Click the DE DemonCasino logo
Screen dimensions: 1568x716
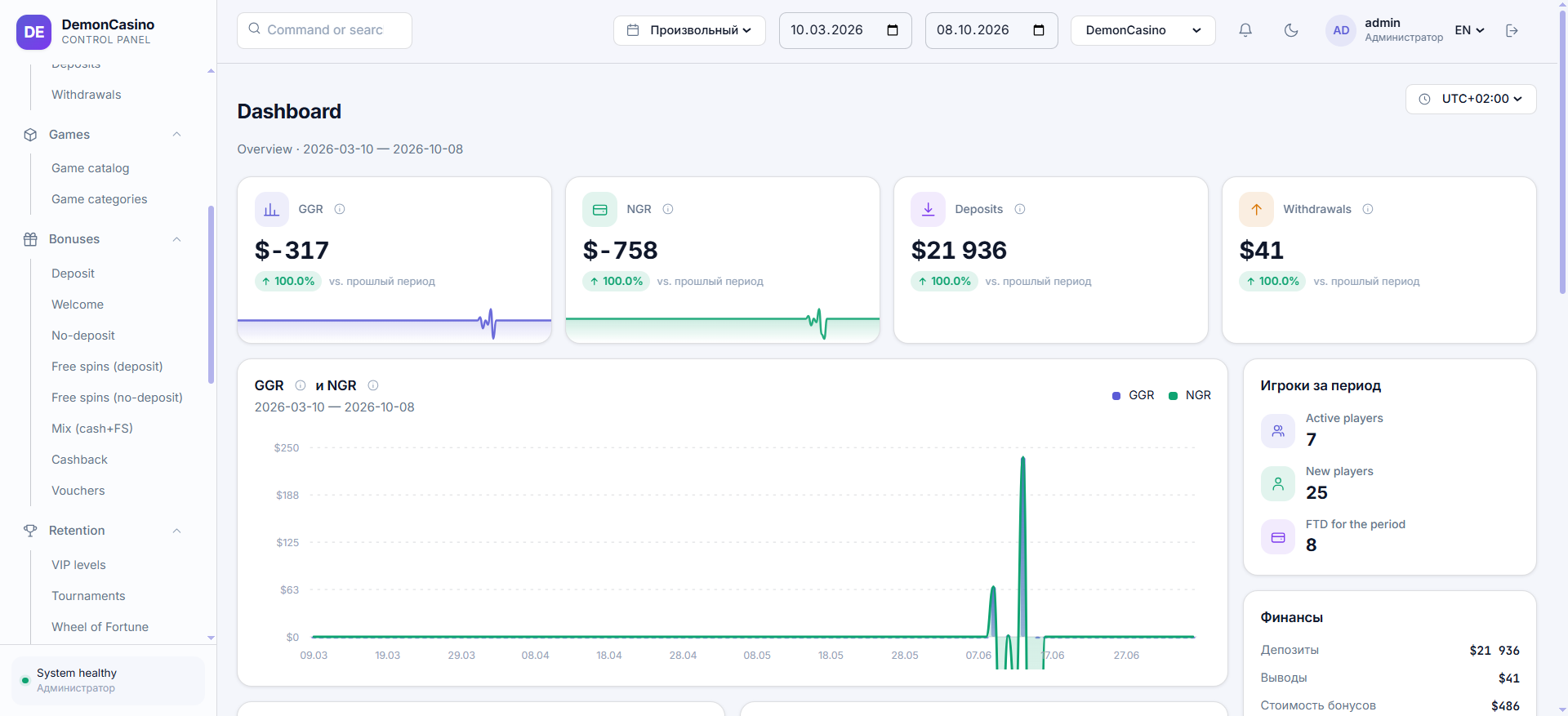[x=34, y=32]
